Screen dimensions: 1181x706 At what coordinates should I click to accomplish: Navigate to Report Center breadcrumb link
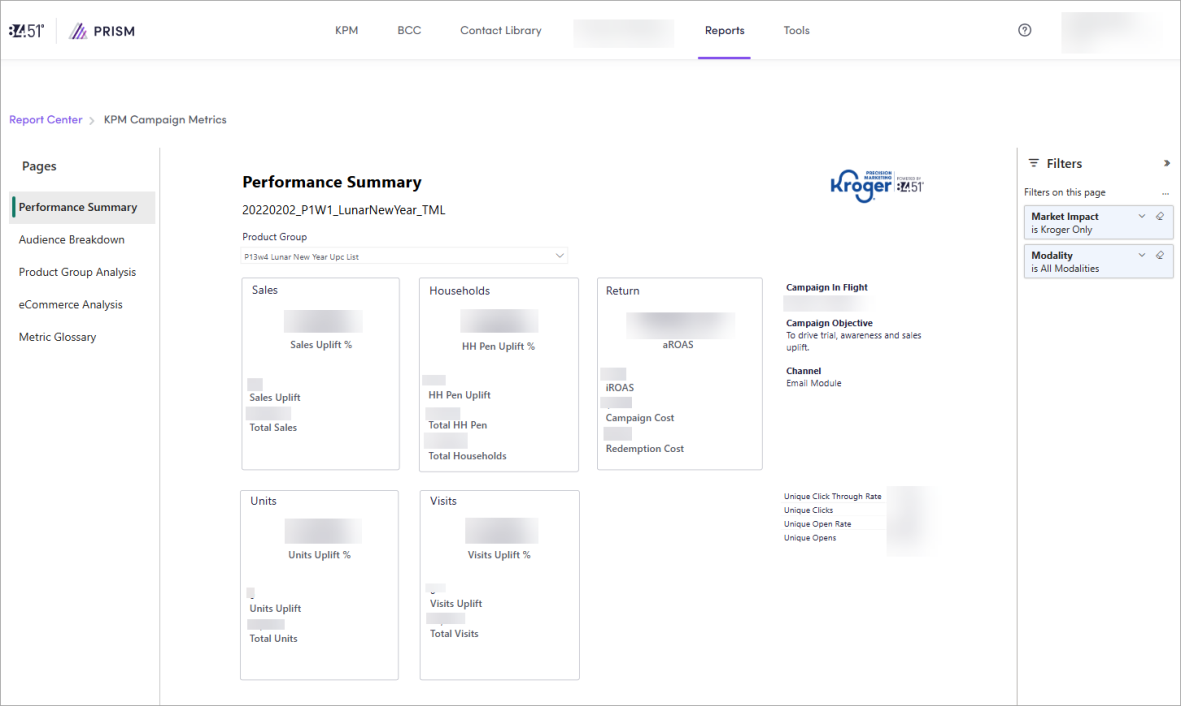click(46, 120)
